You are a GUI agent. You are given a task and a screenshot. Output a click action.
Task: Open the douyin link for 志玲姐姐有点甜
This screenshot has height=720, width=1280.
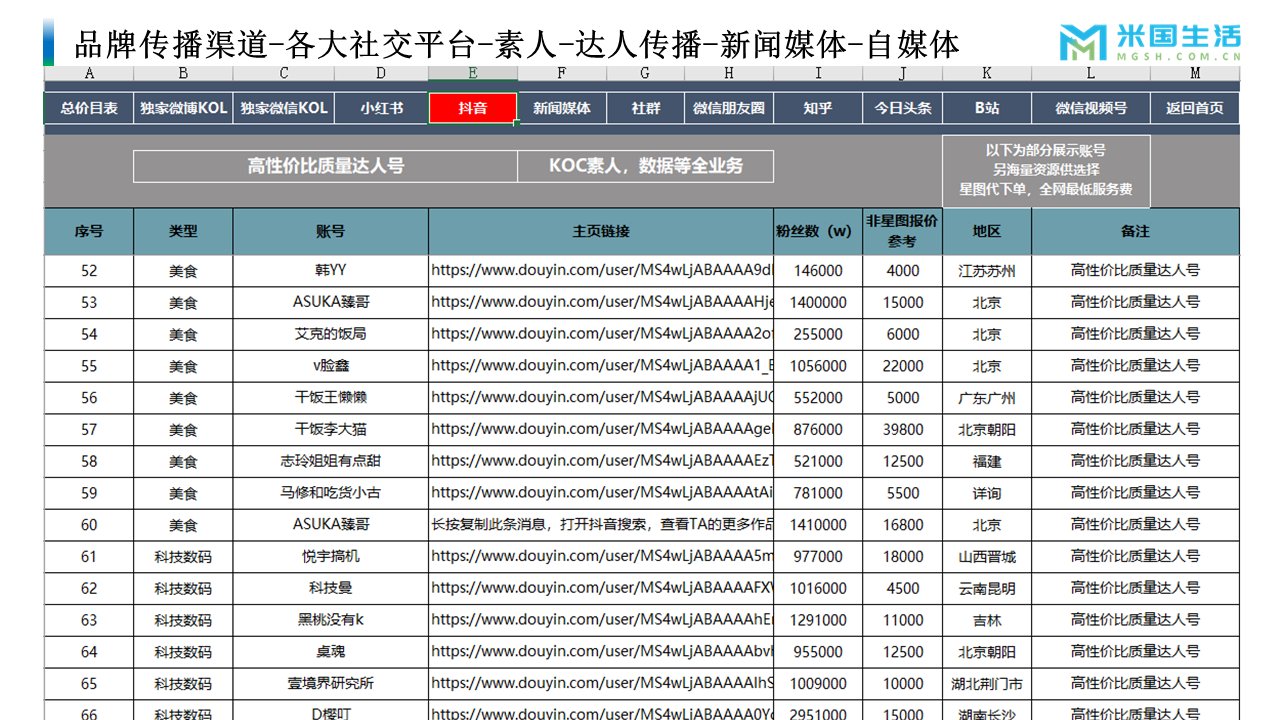[601, 461]
